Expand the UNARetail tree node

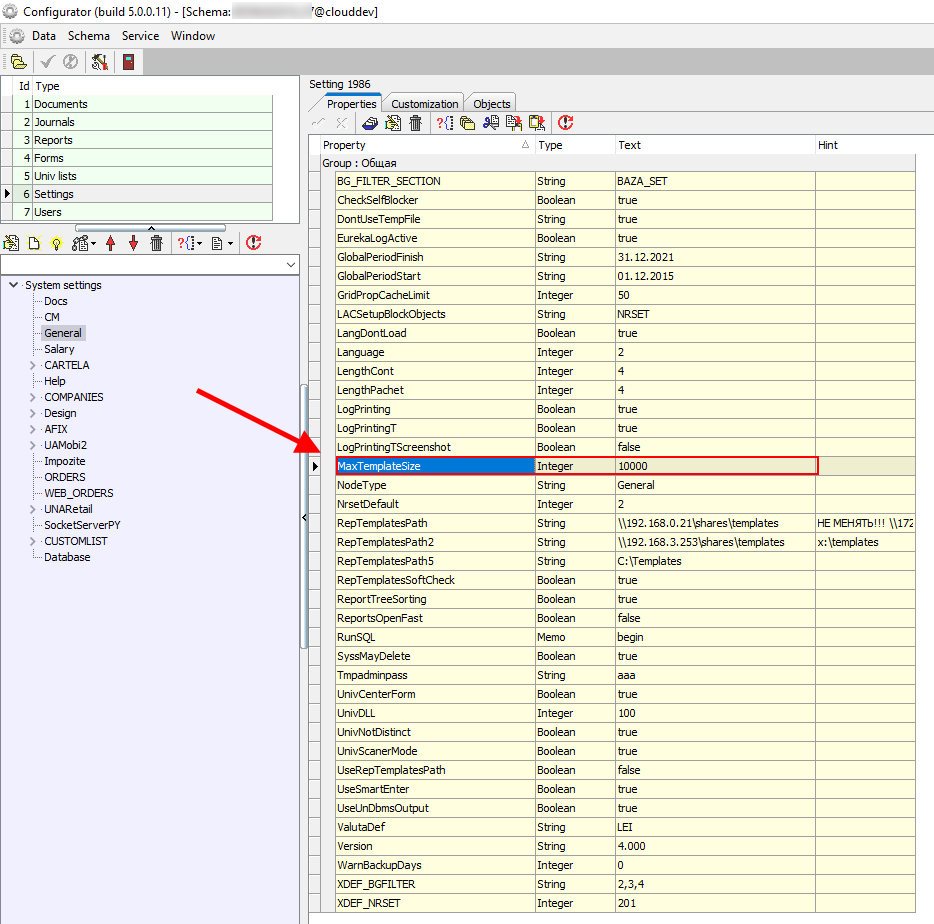pyautogui.click(x=33, y=509)
